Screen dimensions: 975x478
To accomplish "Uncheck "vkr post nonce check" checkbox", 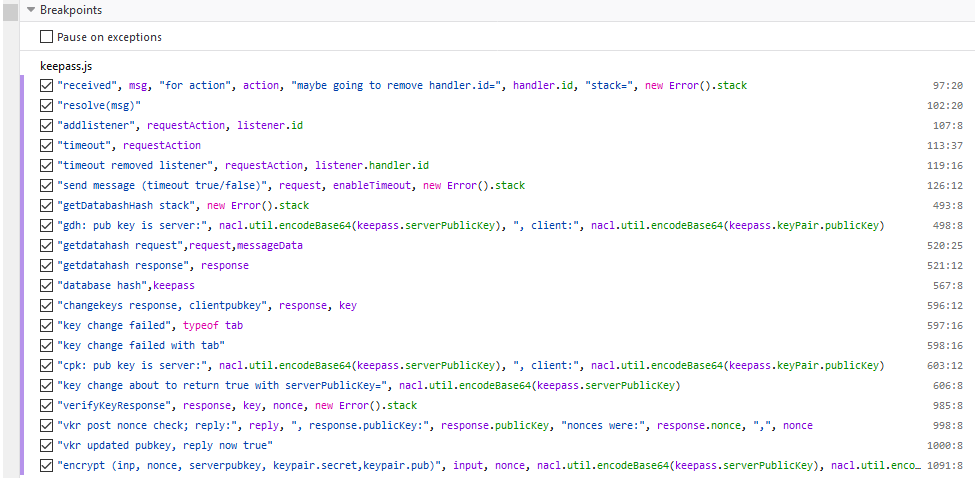I will click(x=46, y=425).
